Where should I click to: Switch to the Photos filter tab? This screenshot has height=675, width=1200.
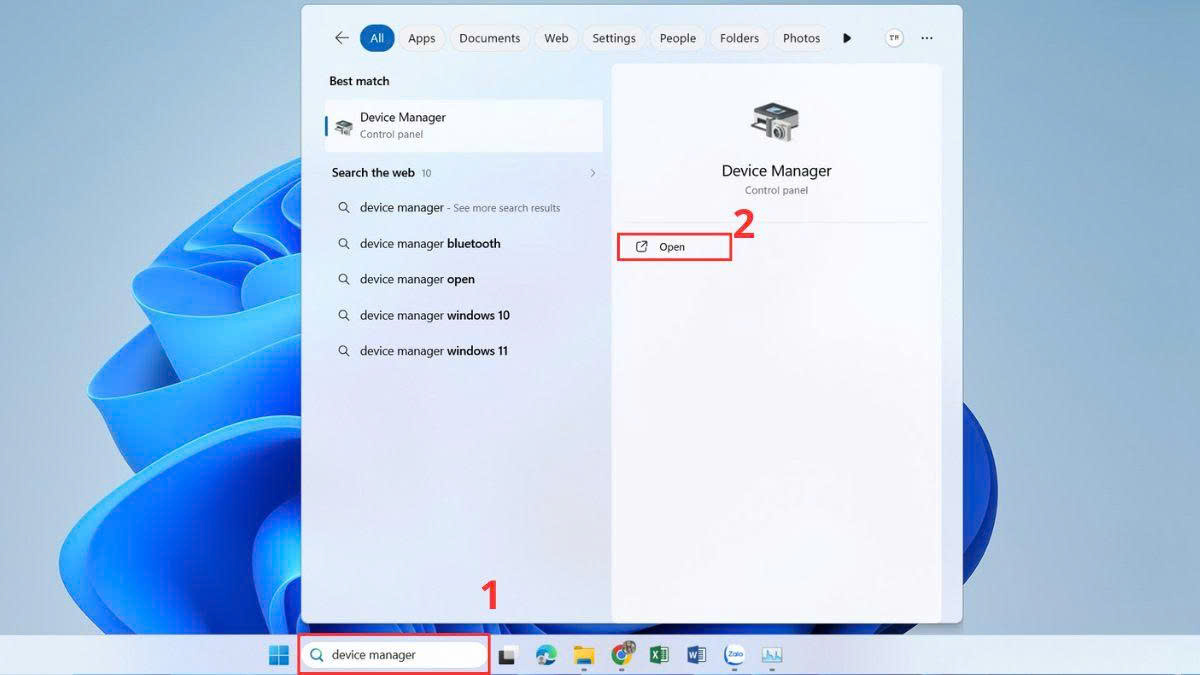[x=801, y=38]
